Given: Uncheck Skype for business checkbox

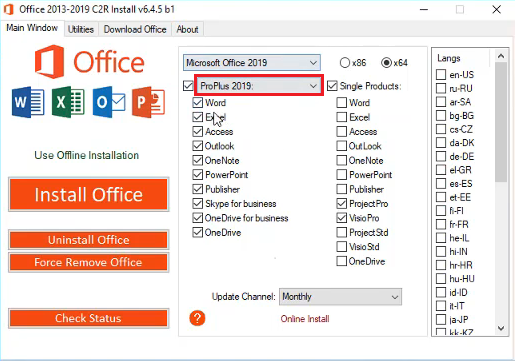Looking at the screenshot, I should click(x=198, y=203).
